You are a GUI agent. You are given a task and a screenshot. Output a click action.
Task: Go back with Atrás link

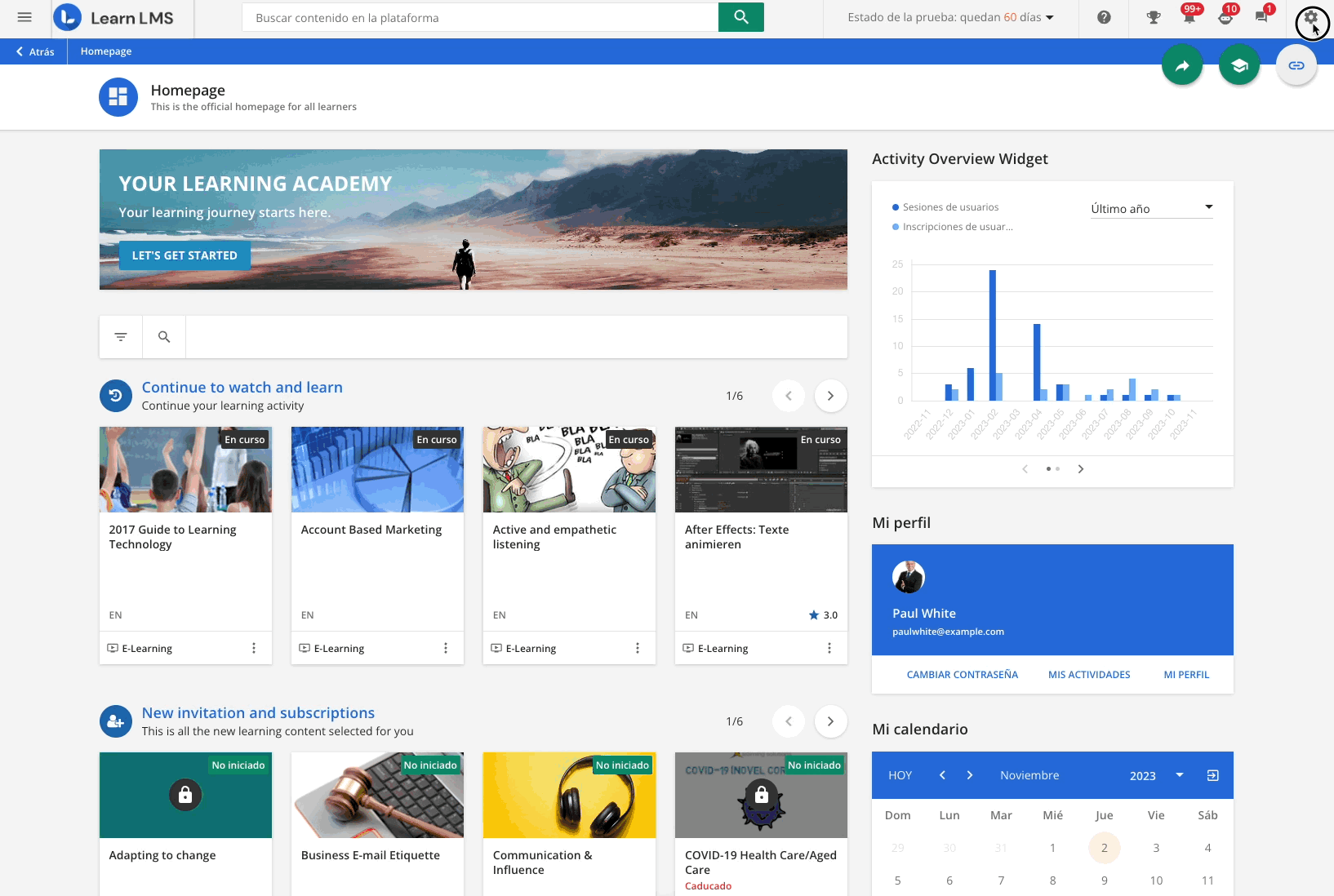tap(35, 51)
